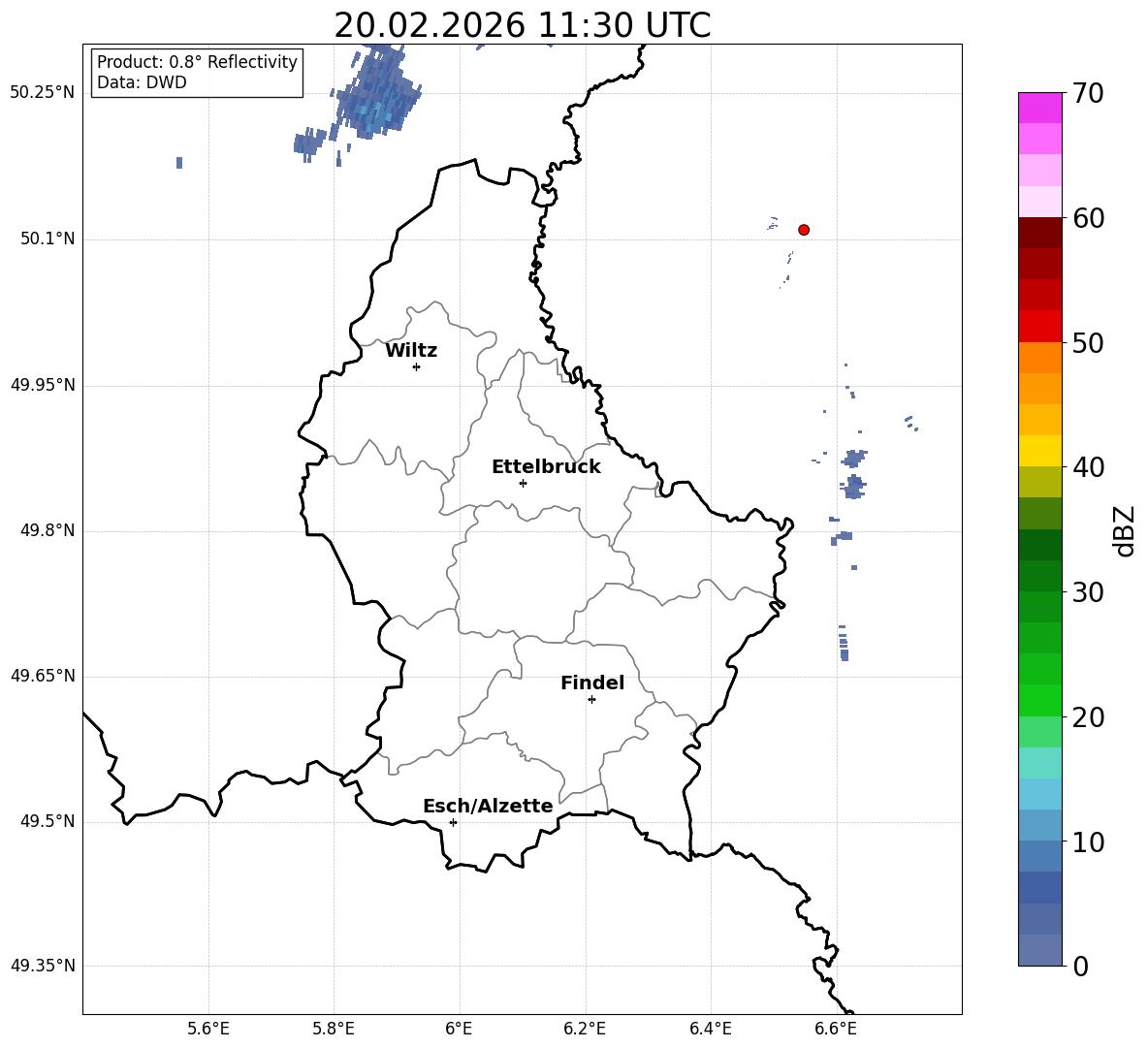
Task: Click the colorbar 50 tick label
Action: click(x=1088, y=343)
